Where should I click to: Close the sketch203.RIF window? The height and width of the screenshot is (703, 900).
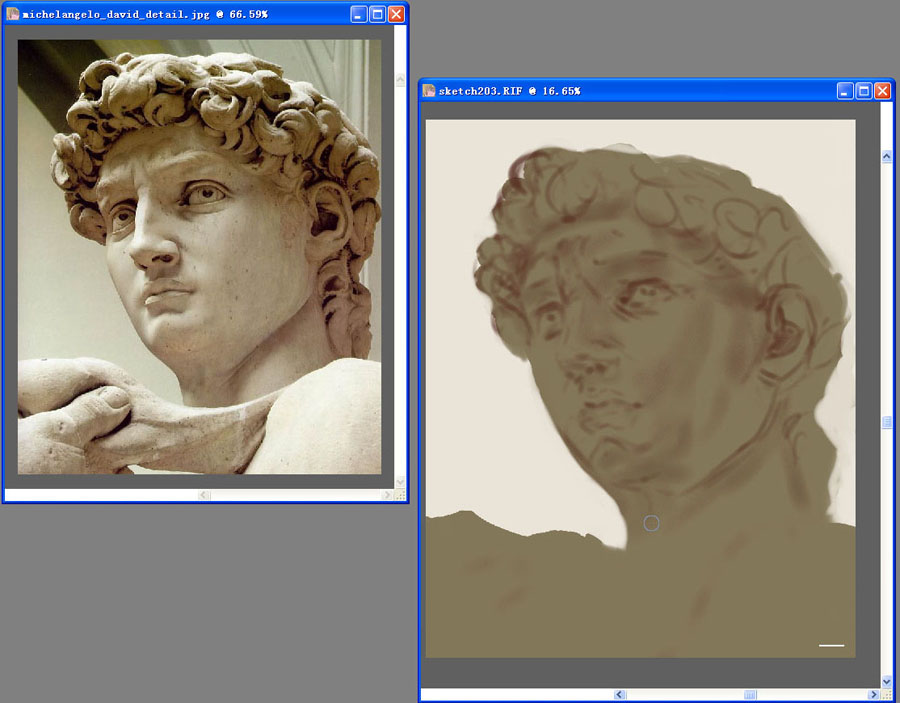point(883,91)
